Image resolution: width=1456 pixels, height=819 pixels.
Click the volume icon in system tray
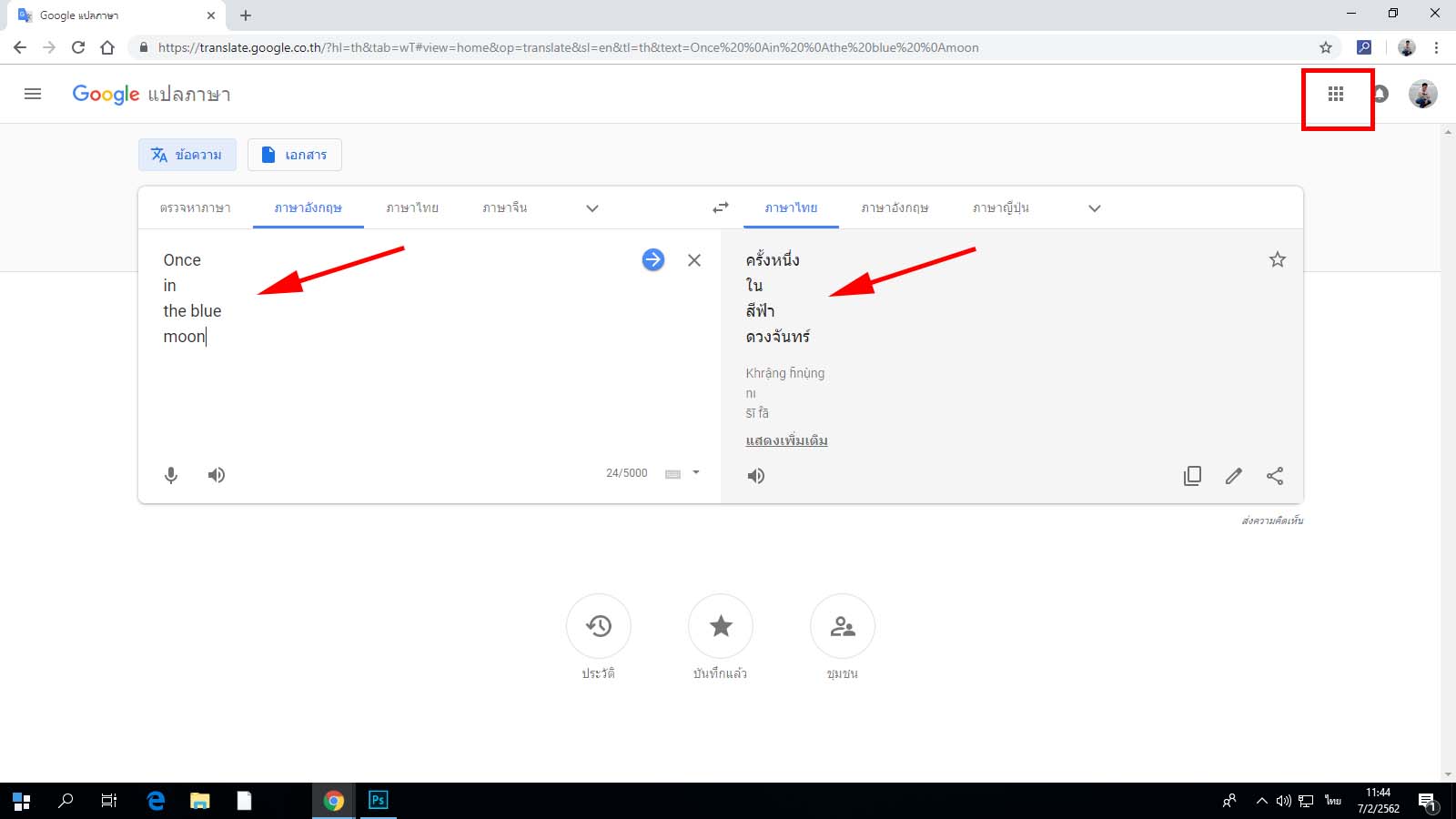[x=1283, y=801]
